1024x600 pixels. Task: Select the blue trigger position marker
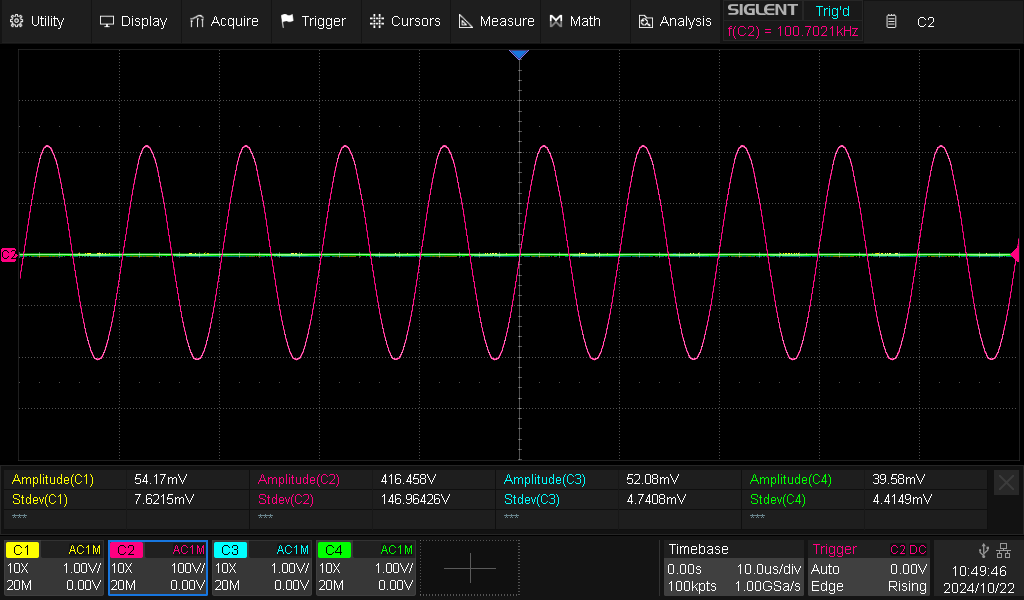tap(519, 54)
